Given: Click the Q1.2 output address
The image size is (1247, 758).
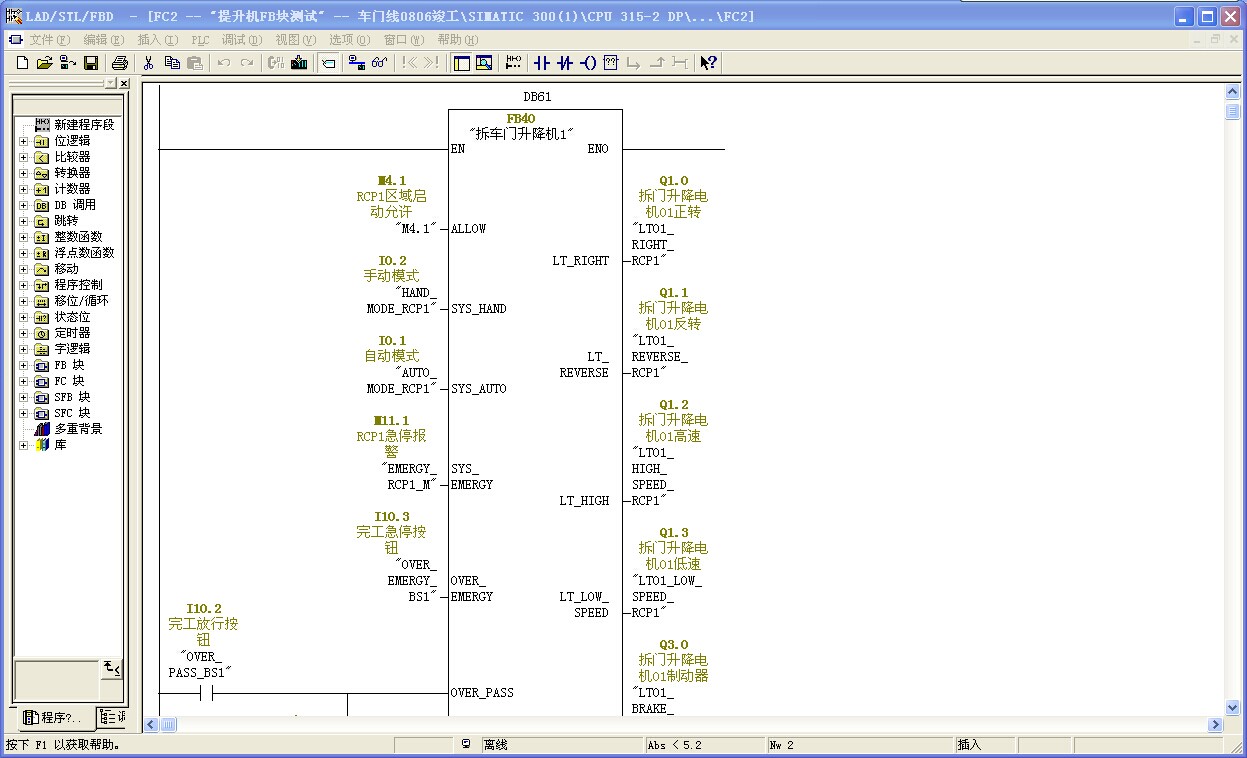Looking at the screenshot, I should click(673, 405).
